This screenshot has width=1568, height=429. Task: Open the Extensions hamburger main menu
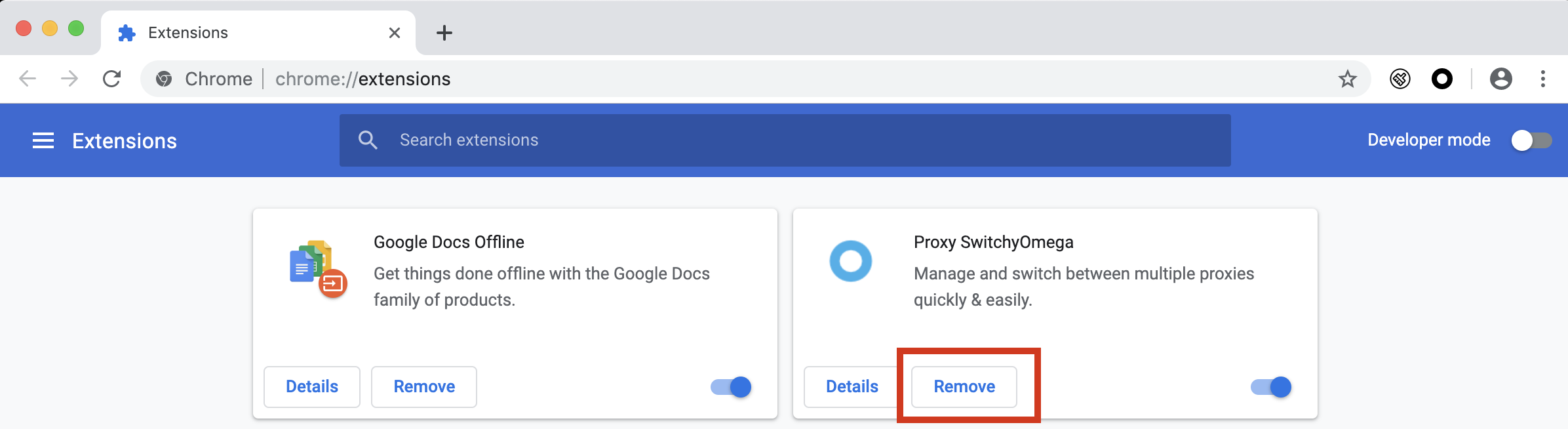43,140
